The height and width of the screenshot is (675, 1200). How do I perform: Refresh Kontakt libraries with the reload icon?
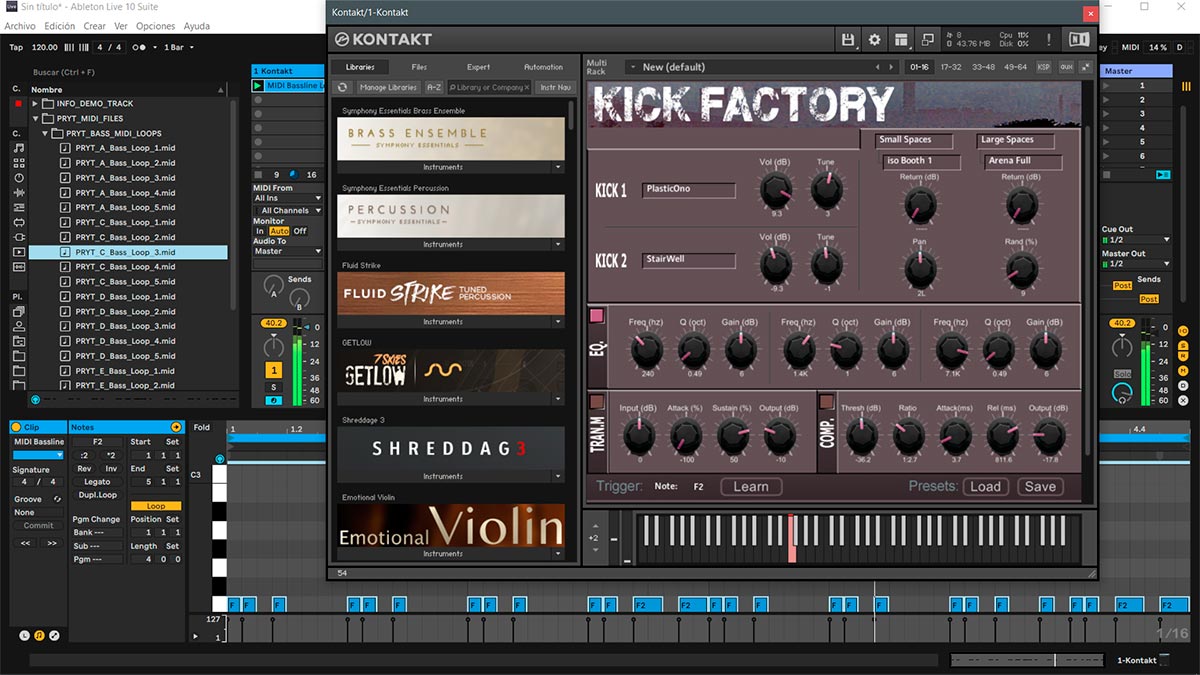tap(343, 88)
